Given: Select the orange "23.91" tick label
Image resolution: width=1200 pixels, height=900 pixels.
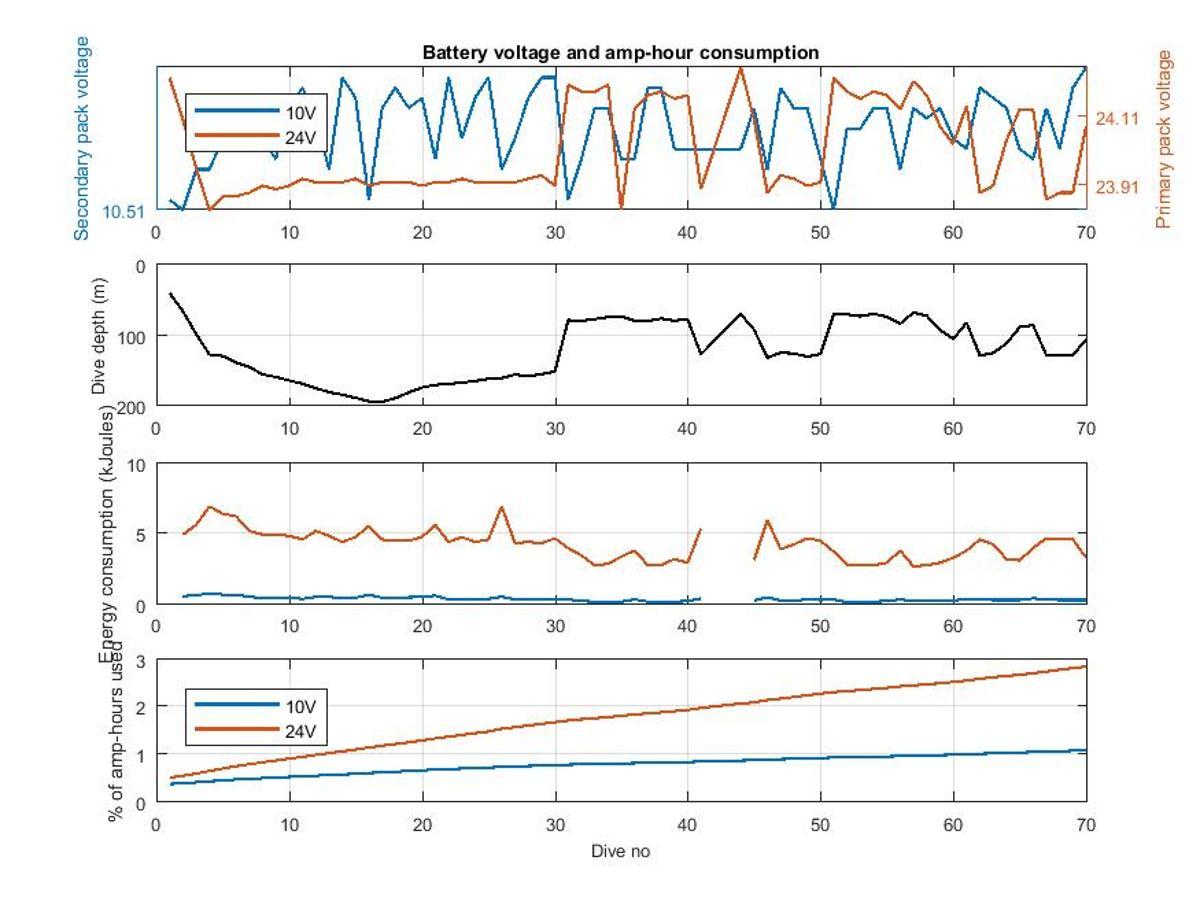Looking at the screenshot, I should tap(1117, 186).
